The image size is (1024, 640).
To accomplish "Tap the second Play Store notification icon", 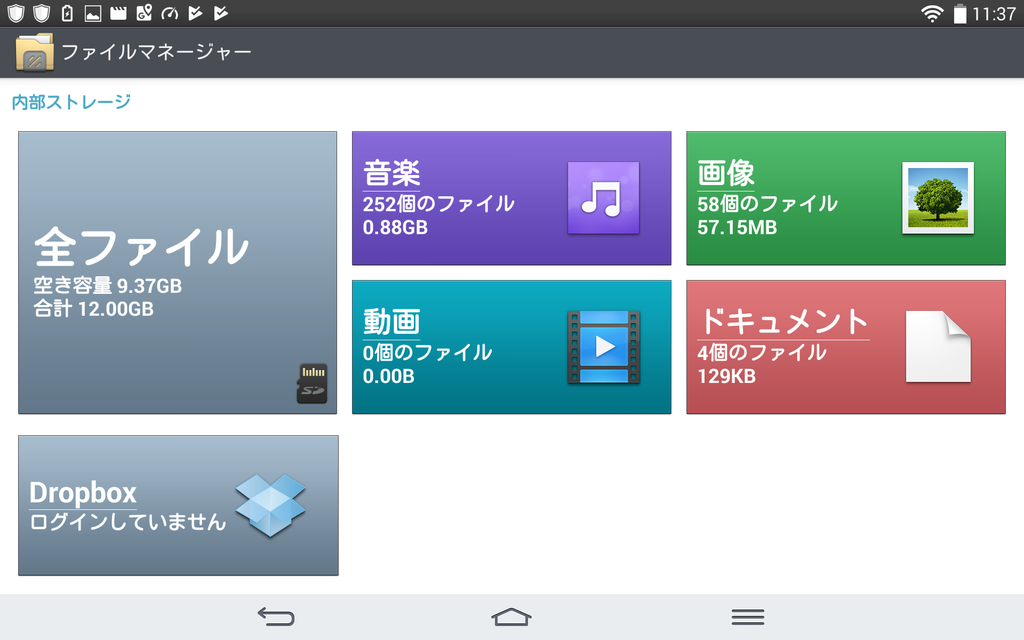I will click(x=221, y=13).
